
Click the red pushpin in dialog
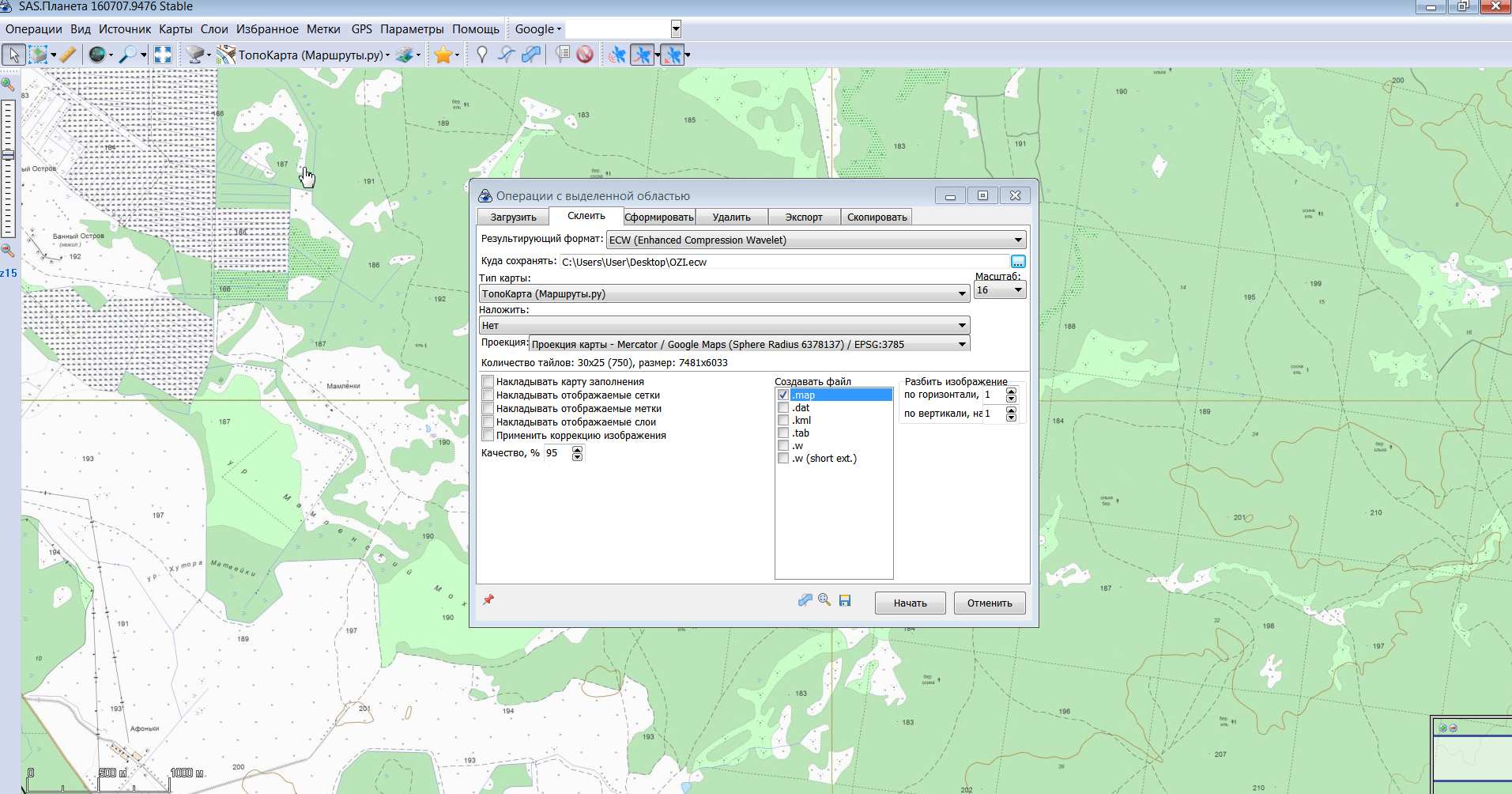(x=488, y=599)
